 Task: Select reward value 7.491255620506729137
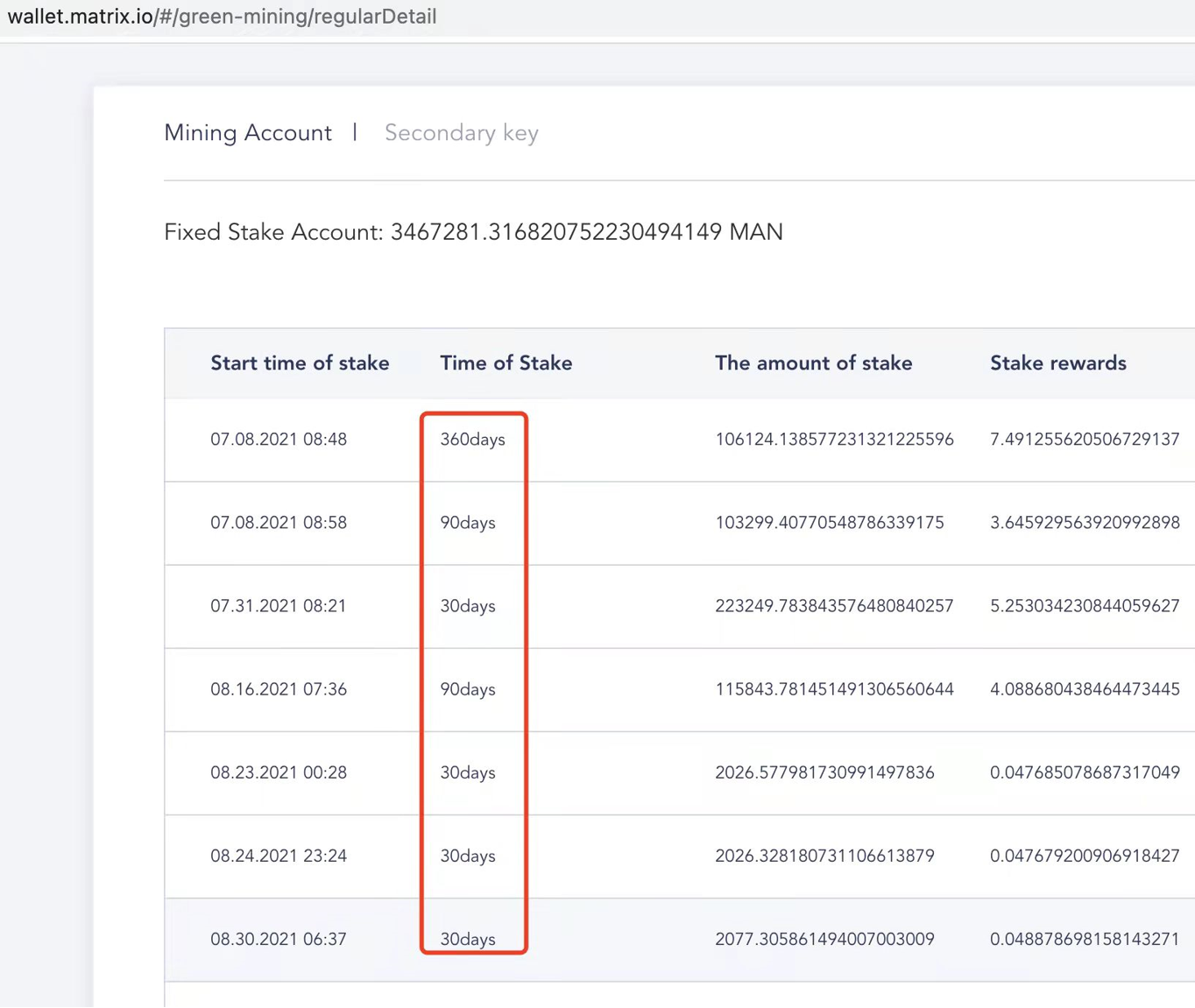[x=1085, y=440]
